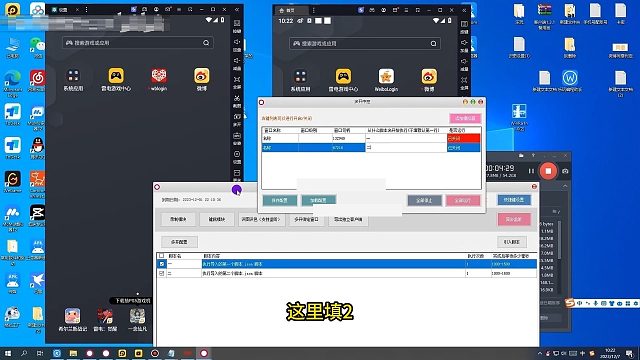
Task: Click the red status cell of the first row
Action: 464,138
